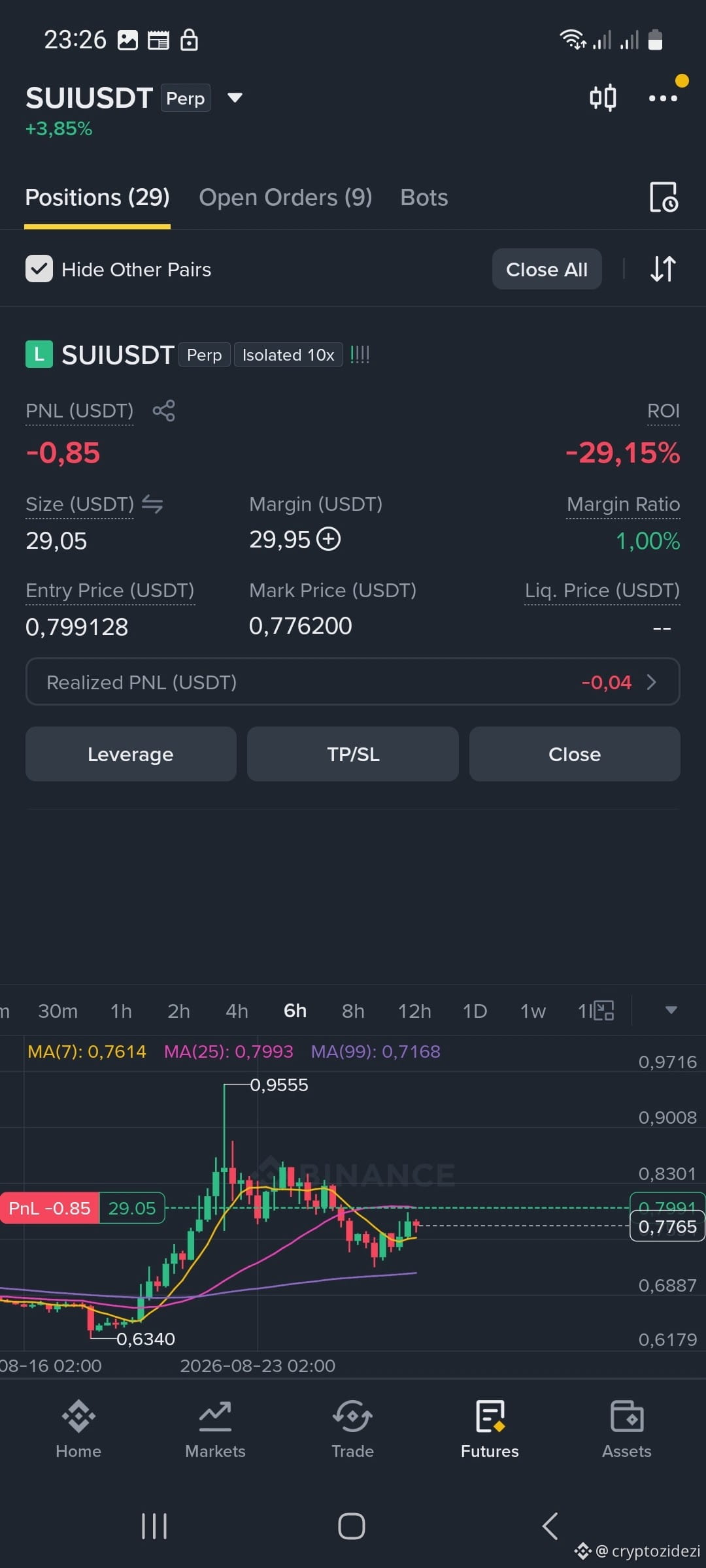Add margin with the plus icon
The height and width of the screenshot is (1568, 706).
tap(329, 540)
